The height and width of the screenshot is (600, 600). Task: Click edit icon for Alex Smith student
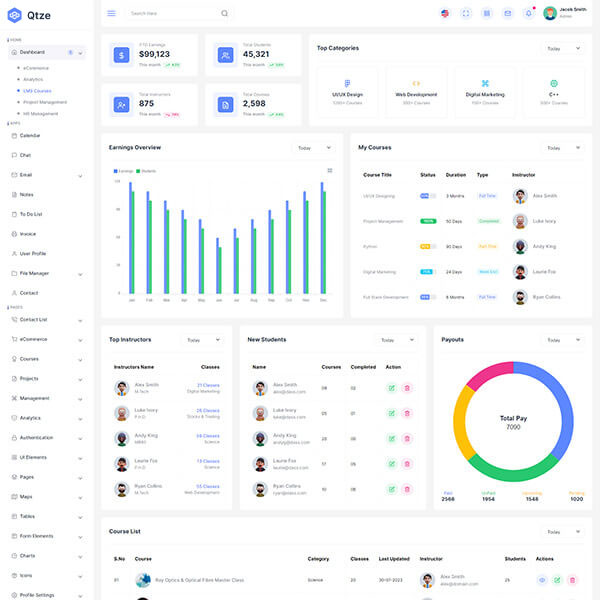391,387
